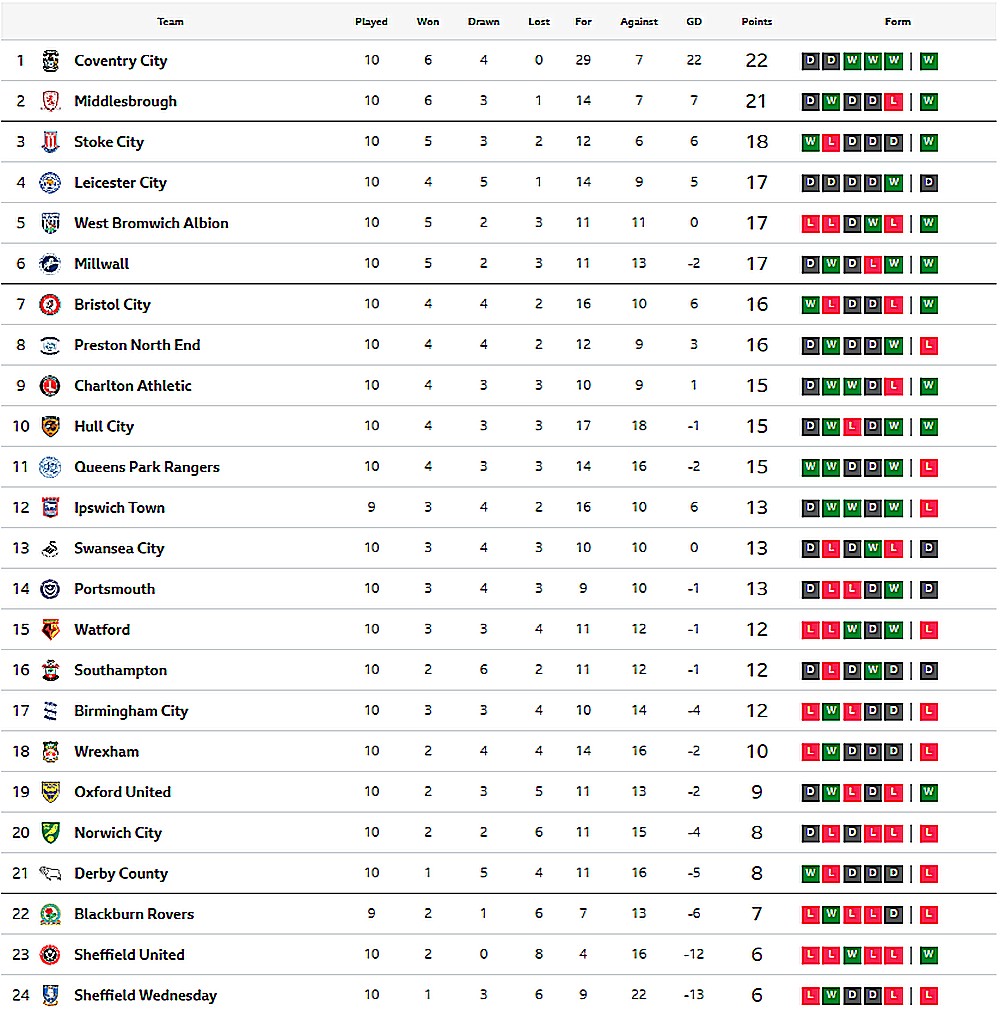Click the Sheffield United crest icon

point(50,955)
